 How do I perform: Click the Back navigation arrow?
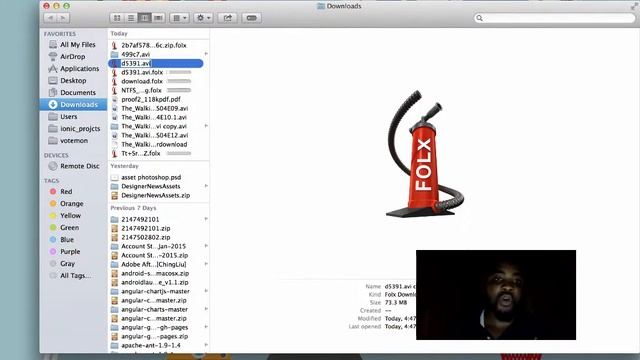50,18
